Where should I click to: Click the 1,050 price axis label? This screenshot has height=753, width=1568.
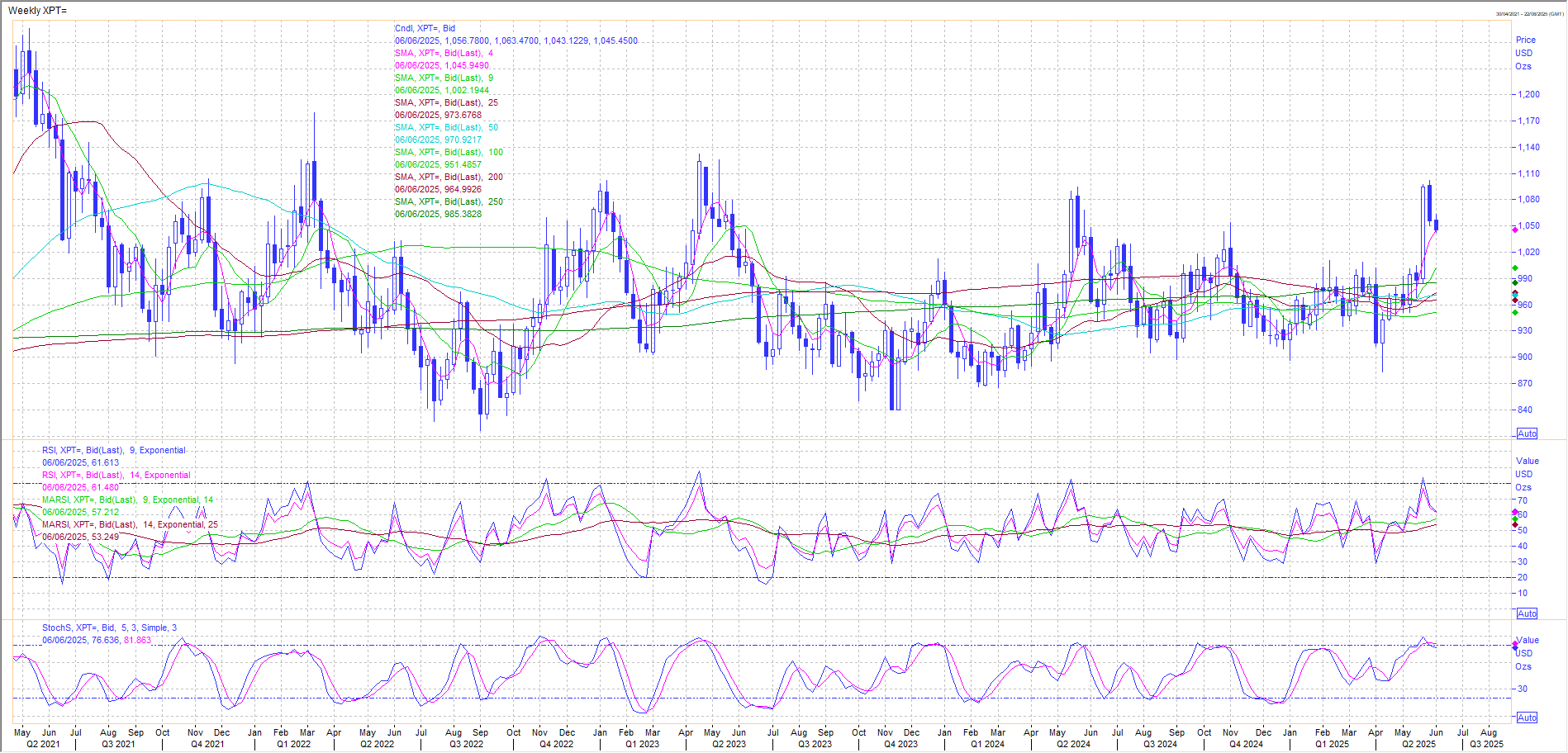tap(1528, 225)
